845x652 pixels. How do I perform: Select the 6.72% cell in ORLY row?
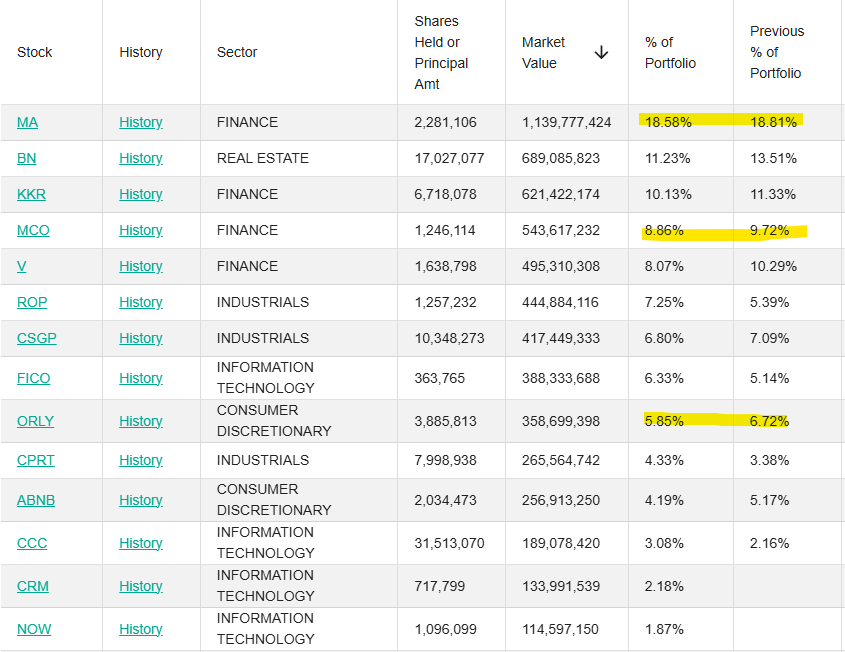tap(770, 421)
